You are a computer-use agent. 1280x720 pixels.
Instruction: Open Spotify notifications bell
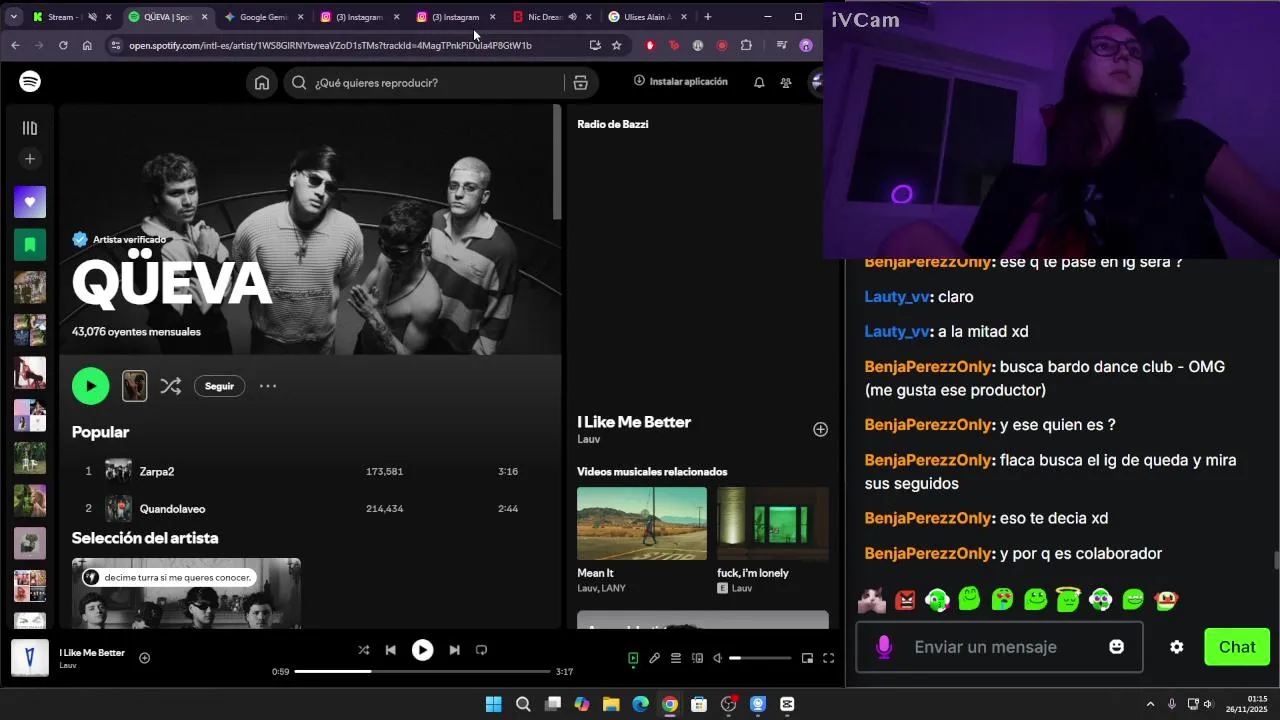759,82
